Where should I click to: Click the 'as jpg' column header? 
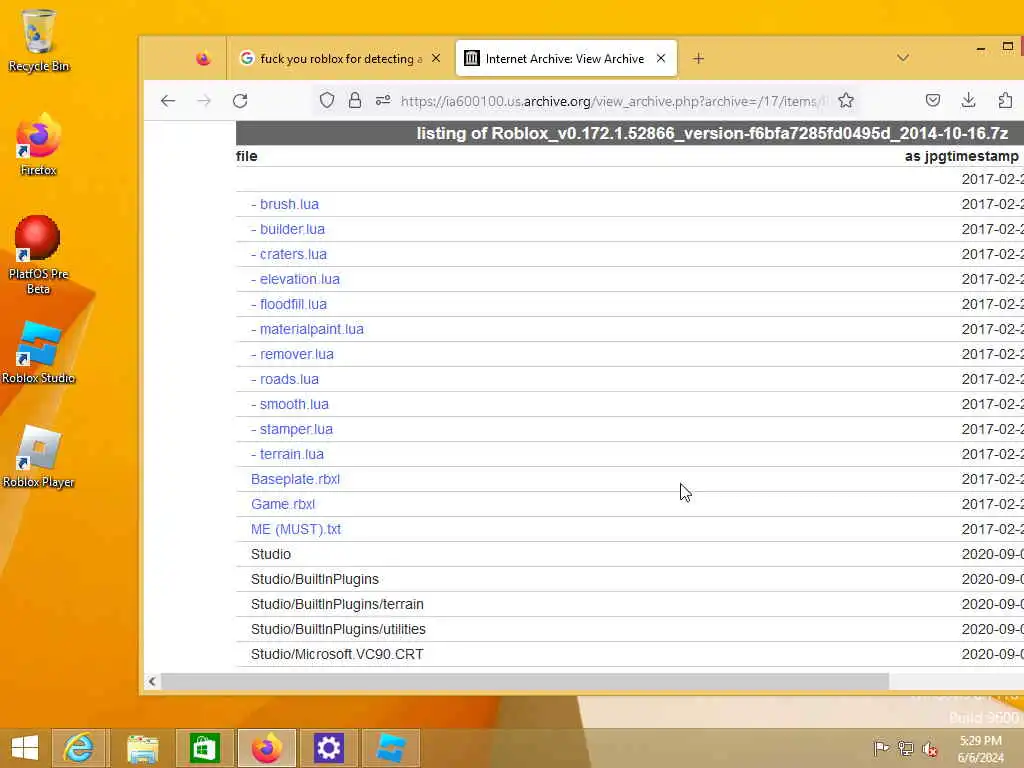[x=921, y=156]
